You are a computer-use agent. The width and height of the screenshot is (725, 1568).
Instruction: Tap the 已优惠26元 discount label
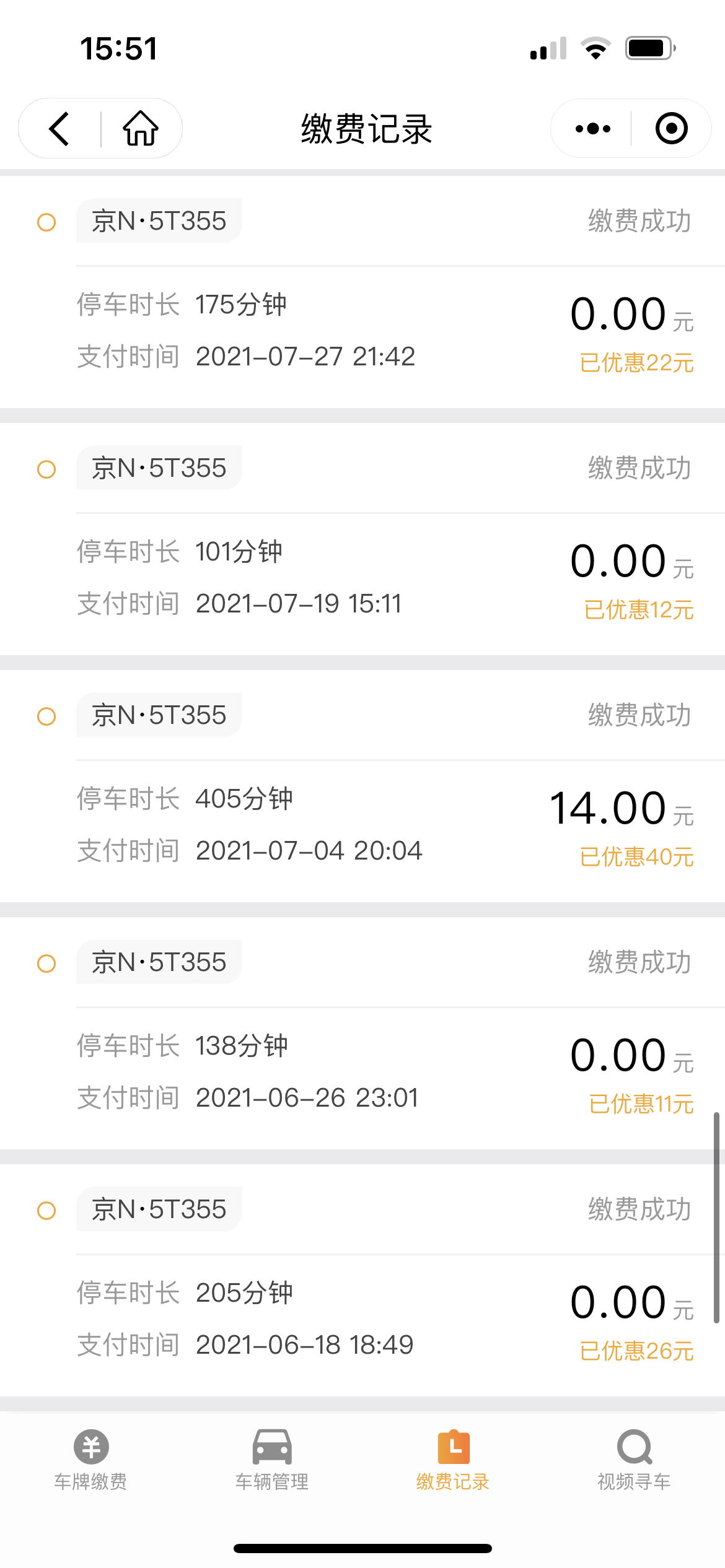(x=636, y=1351)
